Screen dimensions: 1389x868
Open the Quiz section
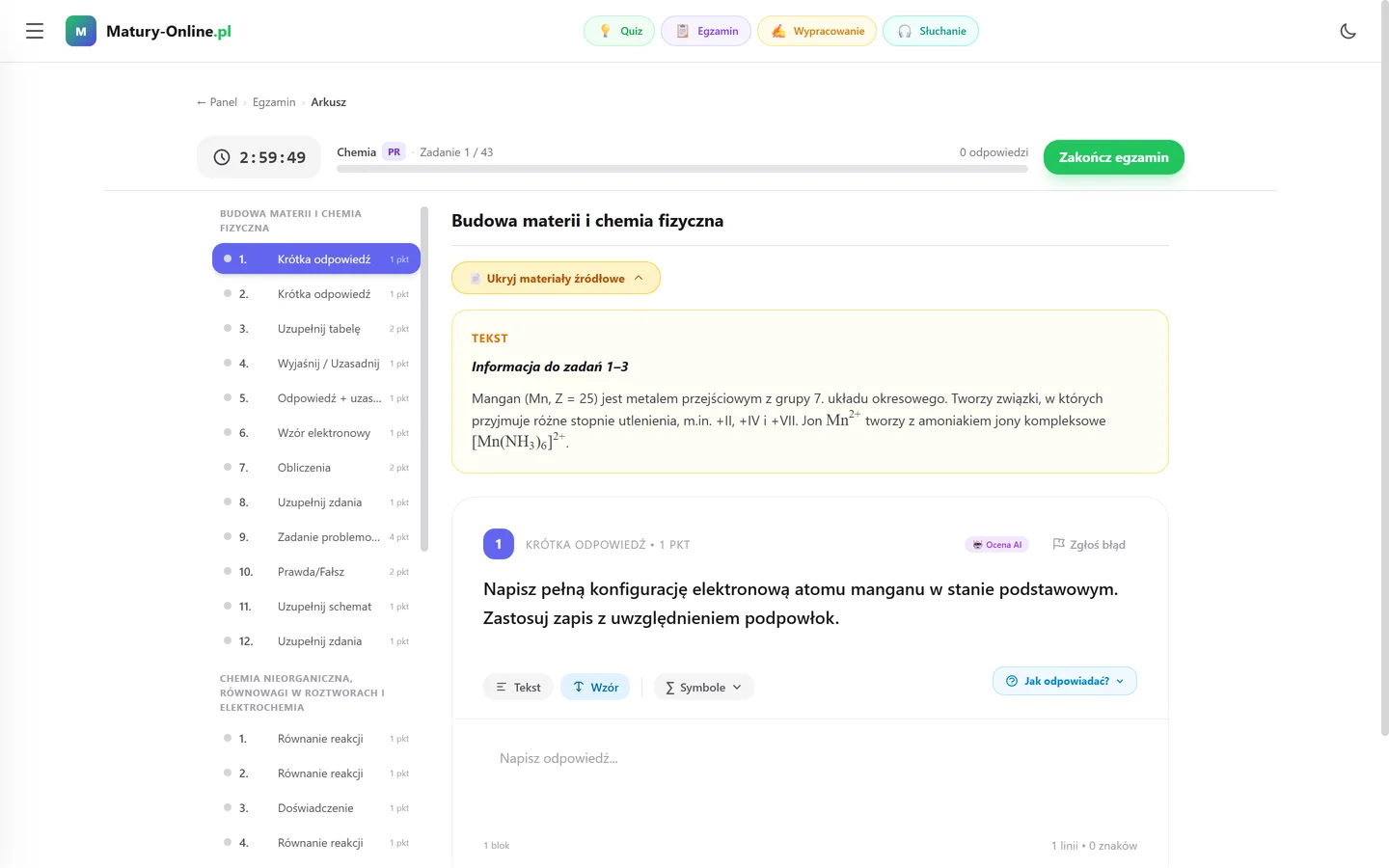point(619,31)
